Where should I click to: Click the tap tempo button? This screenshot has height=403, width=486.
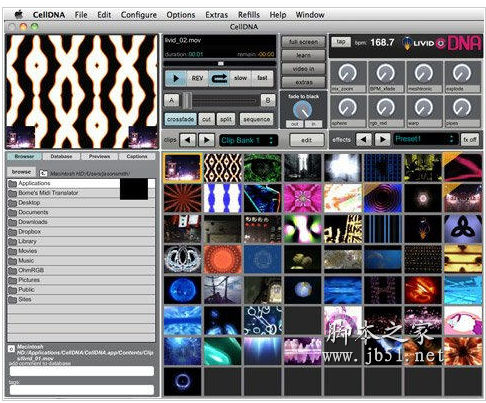pyautogui.click(x=341, y=42)
